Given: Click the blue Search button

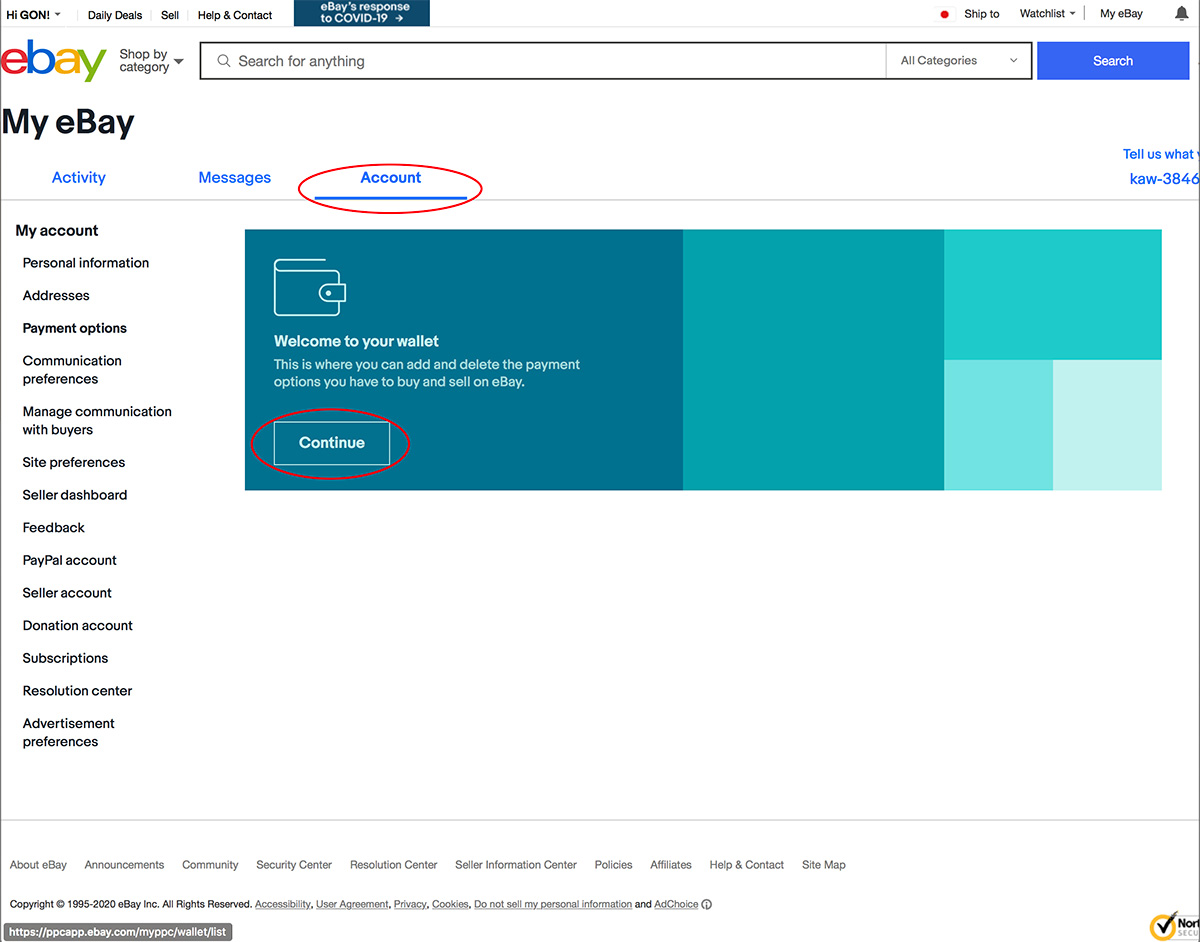Looking at the screenshot, I should tap(1112, 61).
